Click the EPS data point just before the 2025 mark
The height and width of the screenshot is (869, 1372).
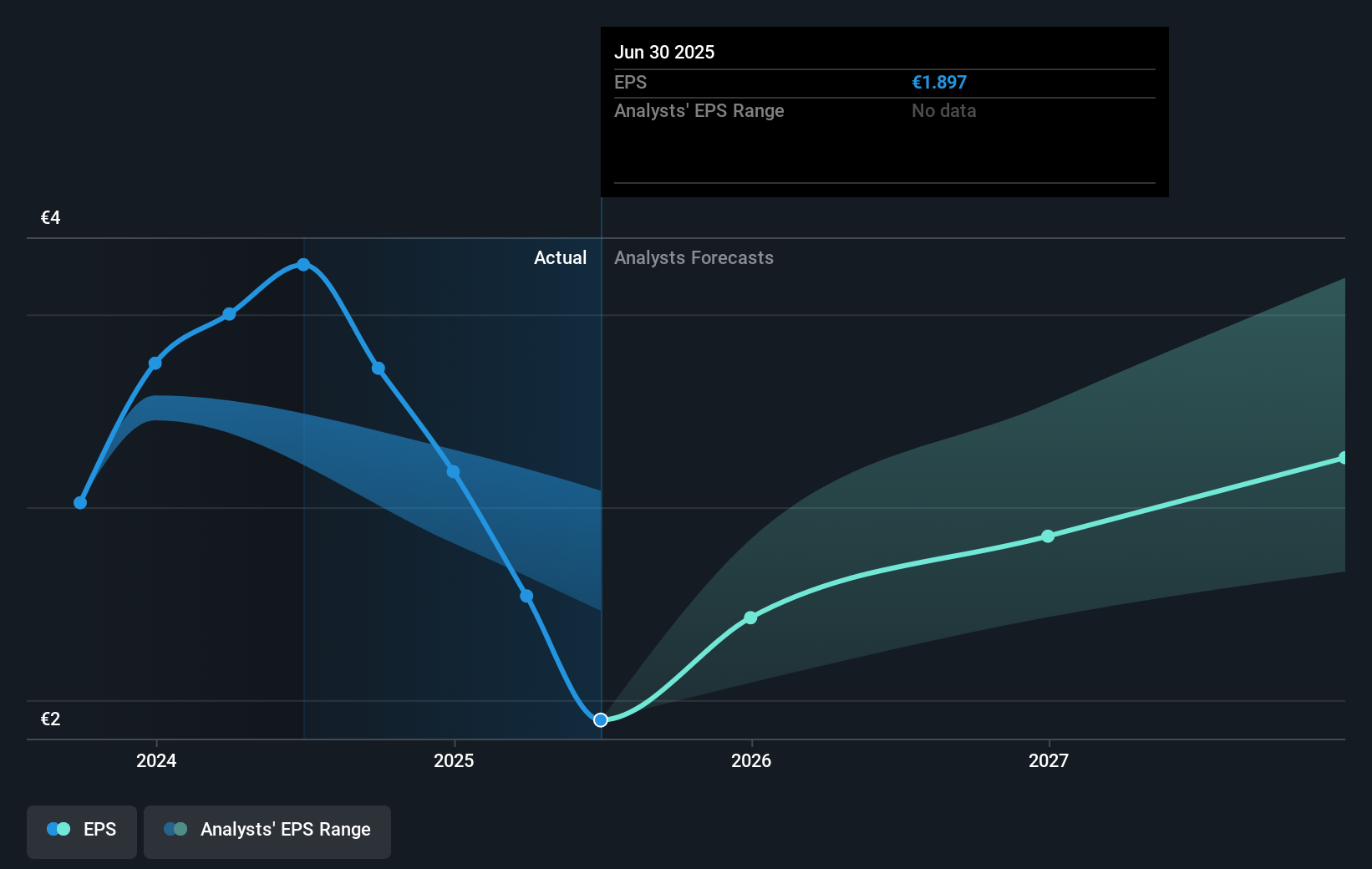379,368
